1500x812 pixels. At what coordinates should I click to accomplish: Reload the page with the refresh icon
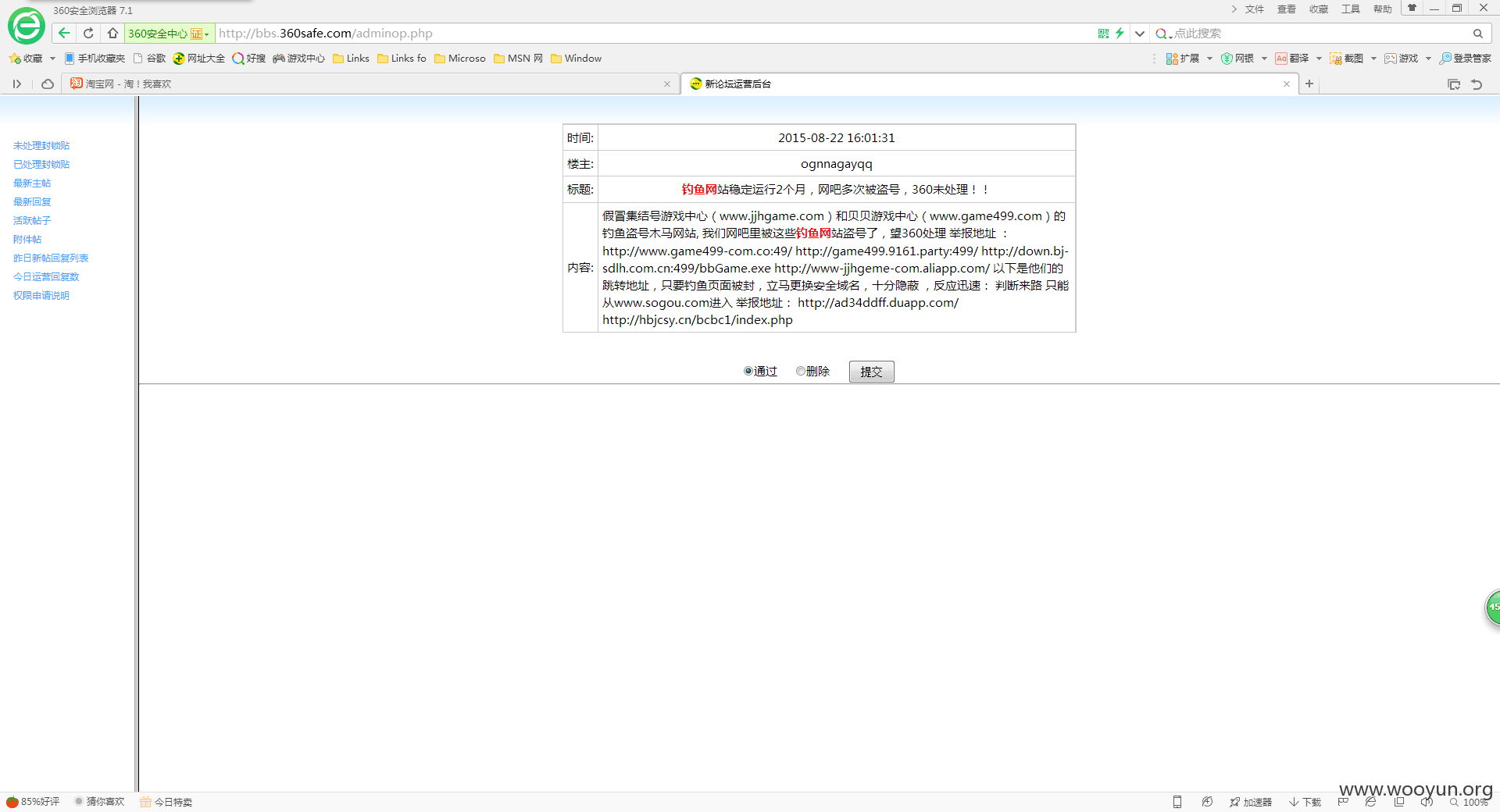88,33
